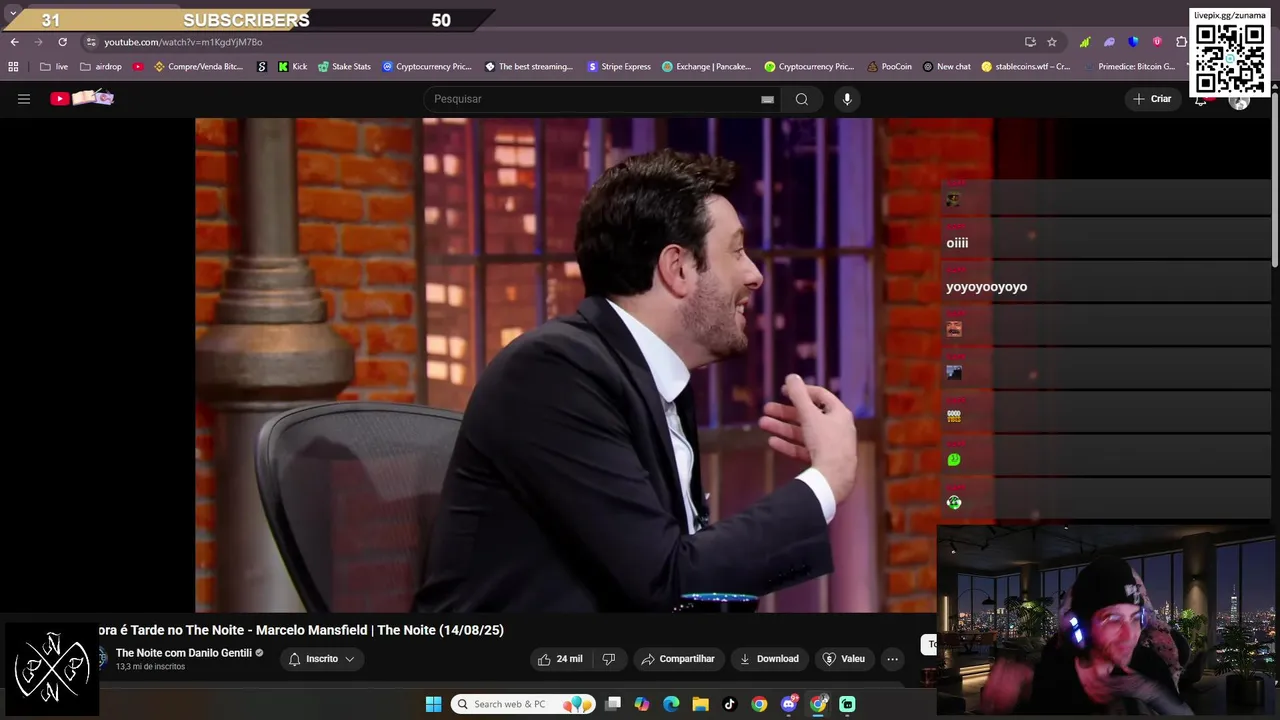This screenshot has width=1280, height=720.
Task: Open the 'airdrop' bookmarks folder
Action: pos(101,67)
